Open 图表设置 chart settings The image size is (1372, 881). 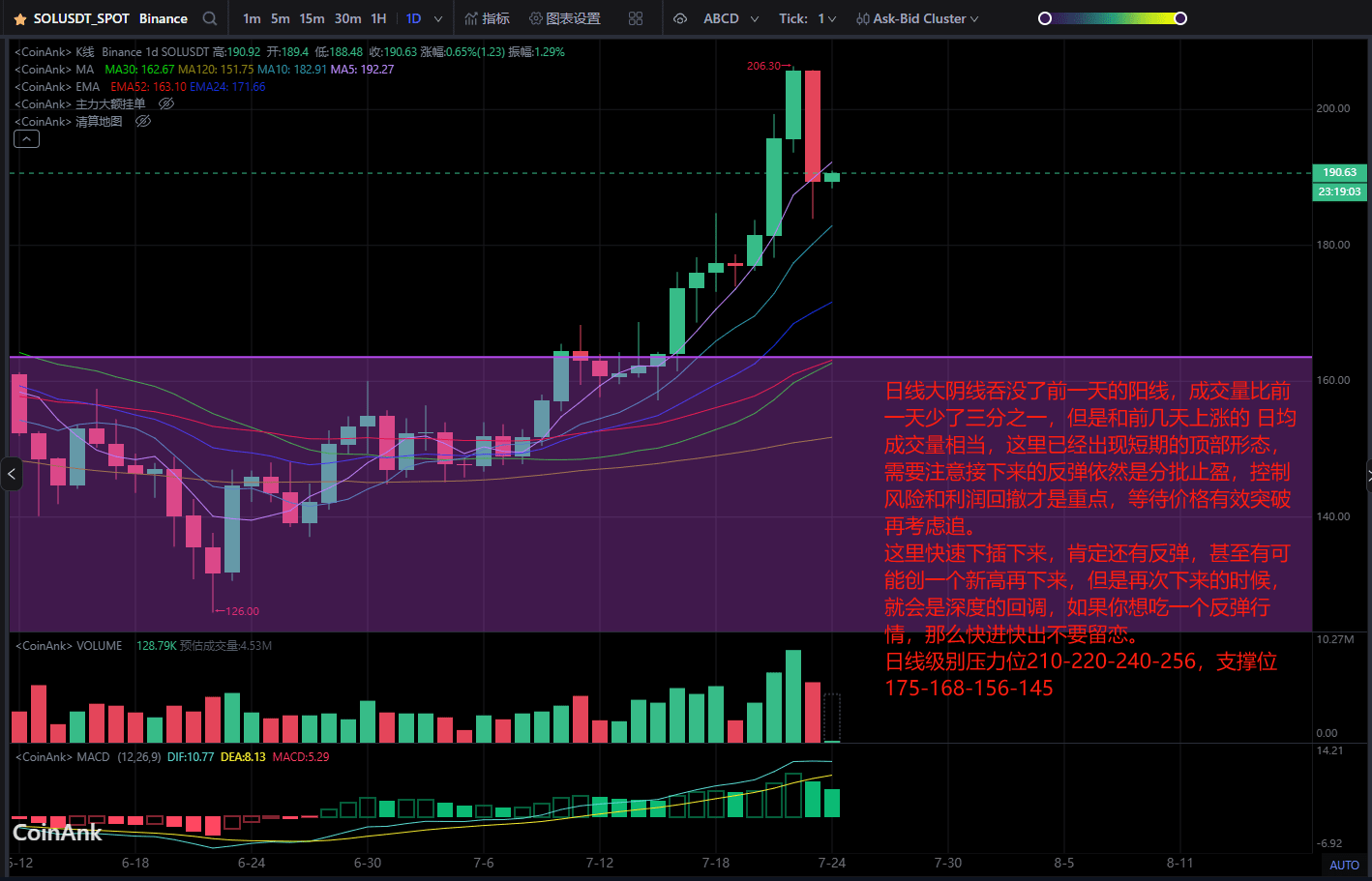tap(565, 18)
